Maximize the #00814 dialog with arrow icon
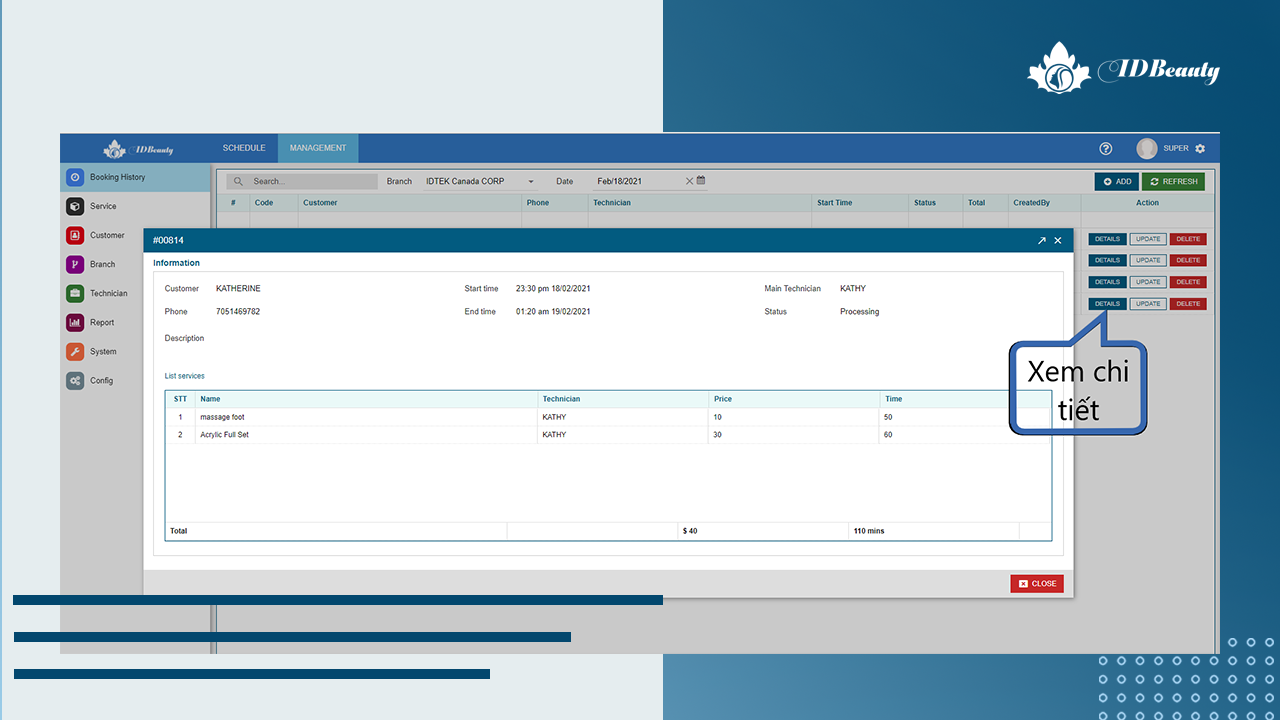The width and height of the screenshot is (1280, 720). pos(1041,241)
